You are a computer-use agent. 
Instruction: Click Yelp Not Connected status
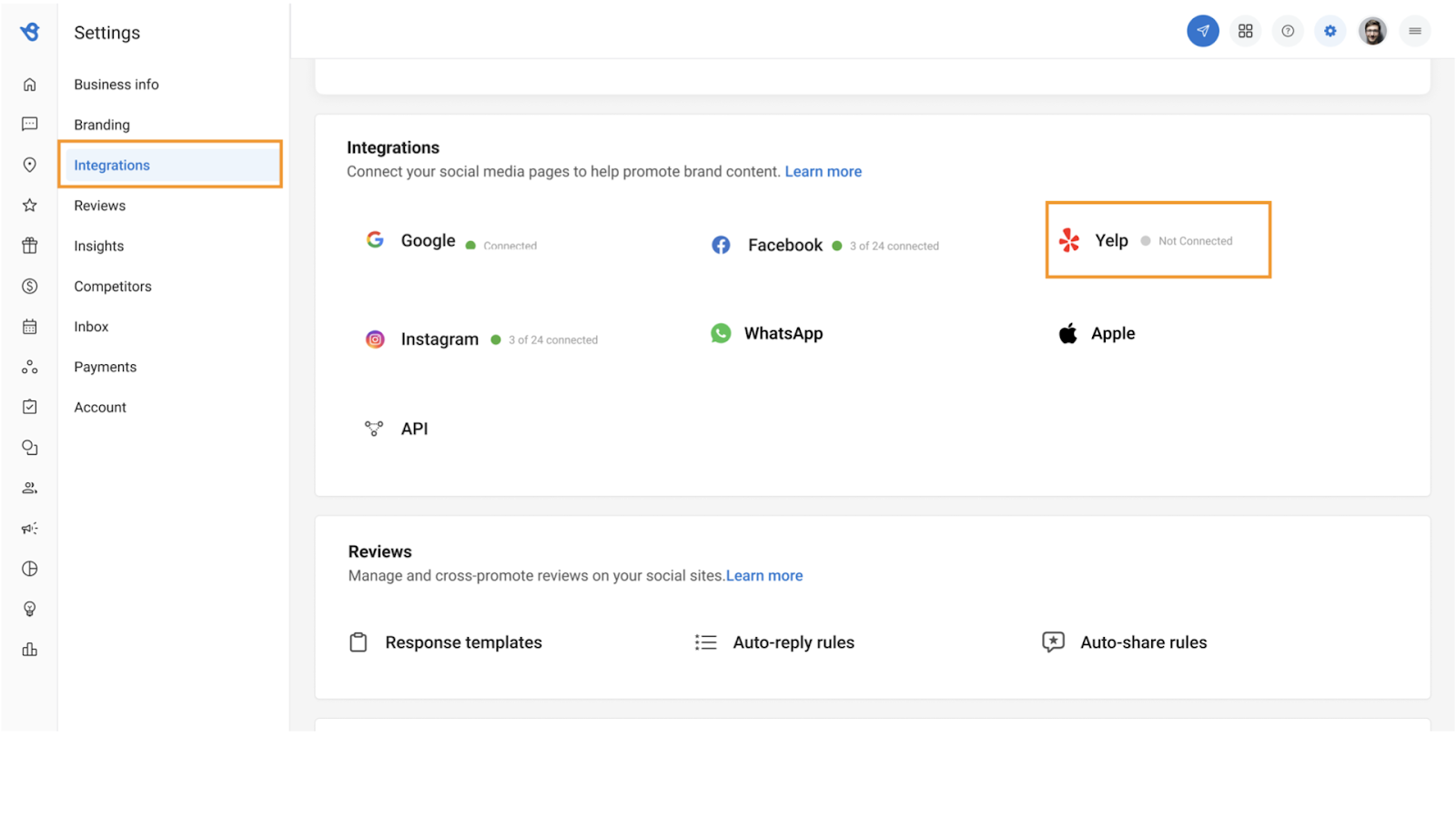click(x=1195, y=241)
